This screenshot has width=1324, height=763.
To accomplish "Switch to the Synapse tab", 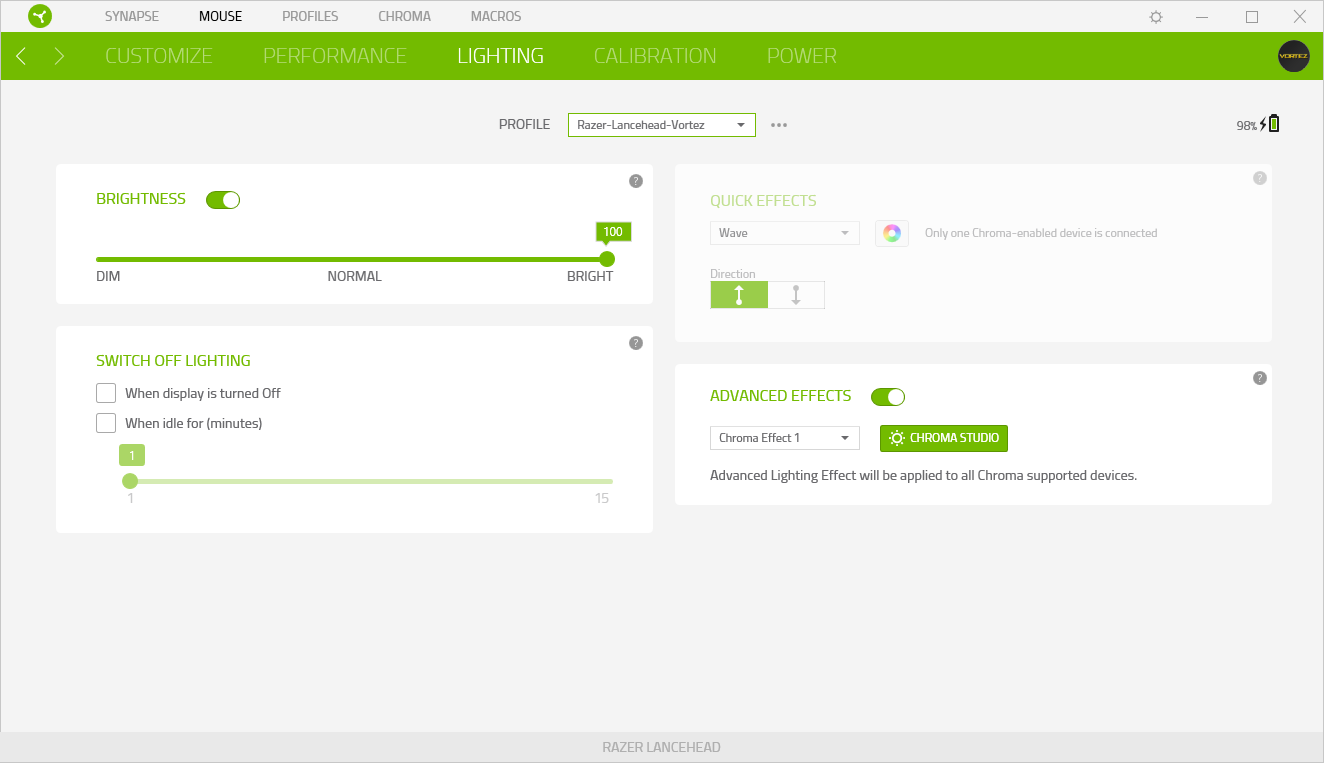I will pos(132,16).
